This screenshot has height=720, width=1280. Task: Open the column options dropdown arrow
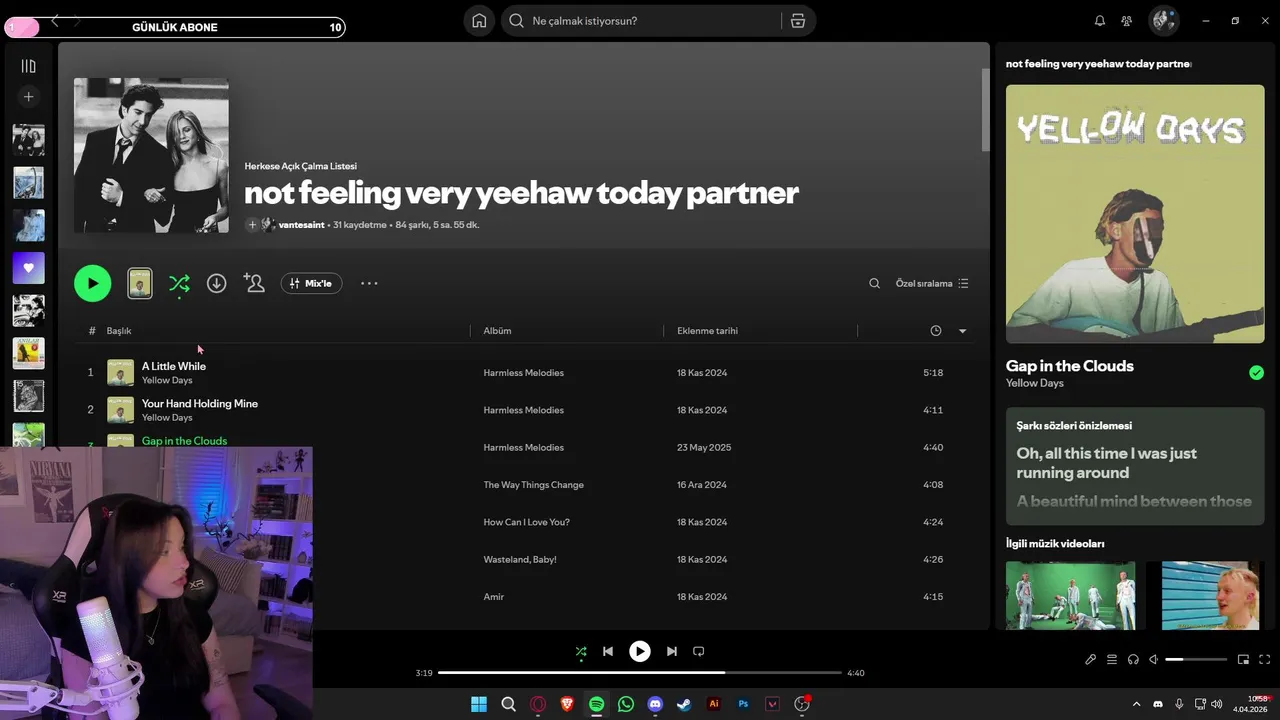tap(962, 331)
